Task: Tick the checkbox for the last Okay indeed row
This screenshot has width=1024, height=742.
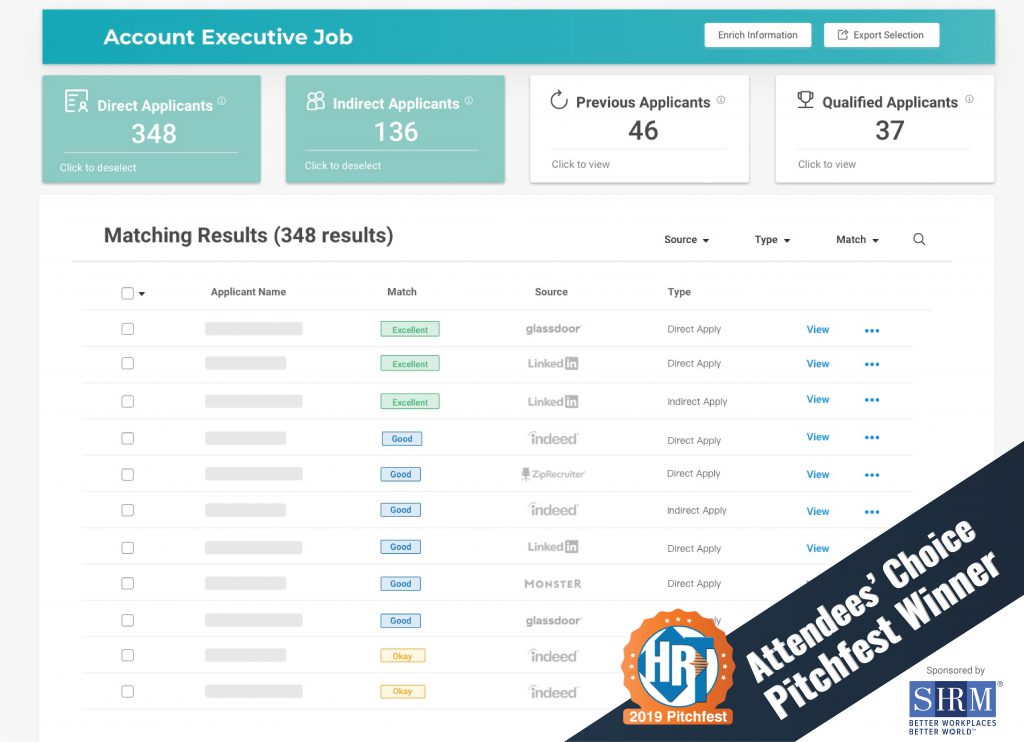Action: (127, 691)
